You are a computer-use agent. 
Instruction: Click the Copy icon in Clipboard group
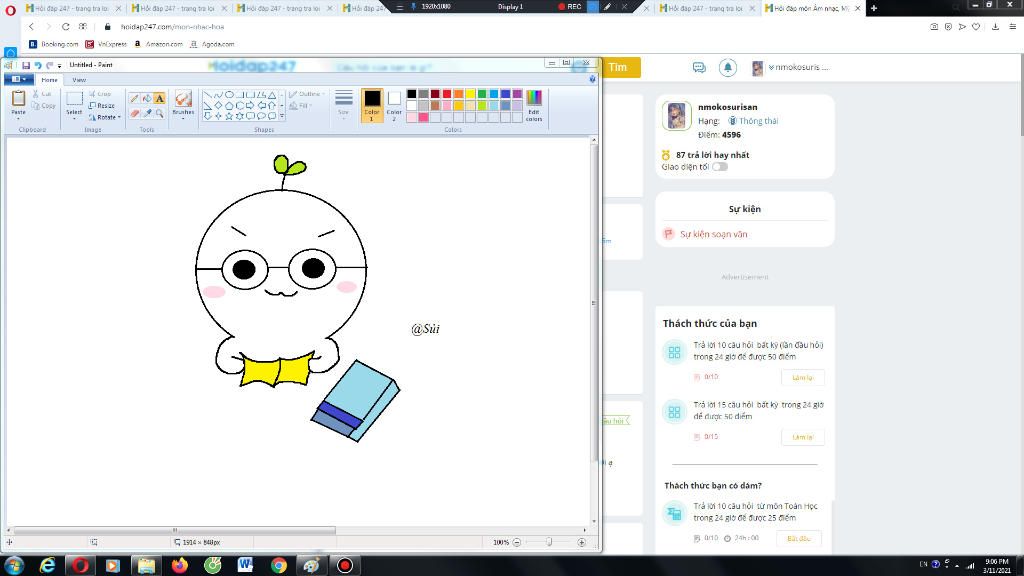pyautogui.click(x=37, y=106)
